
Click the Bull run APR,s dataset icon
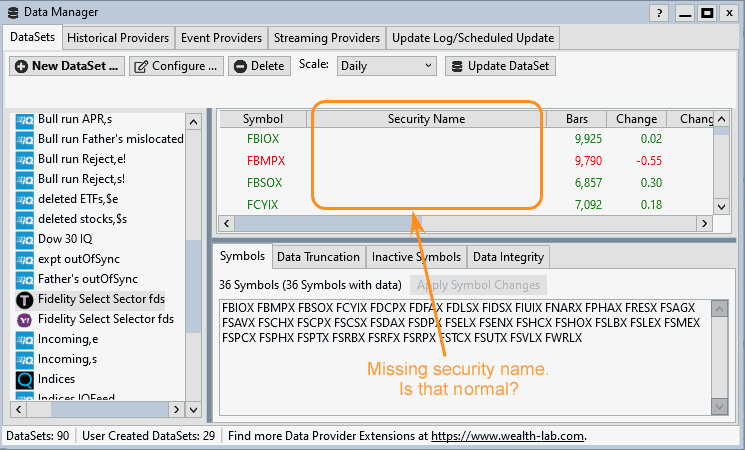tap(25, 119)
